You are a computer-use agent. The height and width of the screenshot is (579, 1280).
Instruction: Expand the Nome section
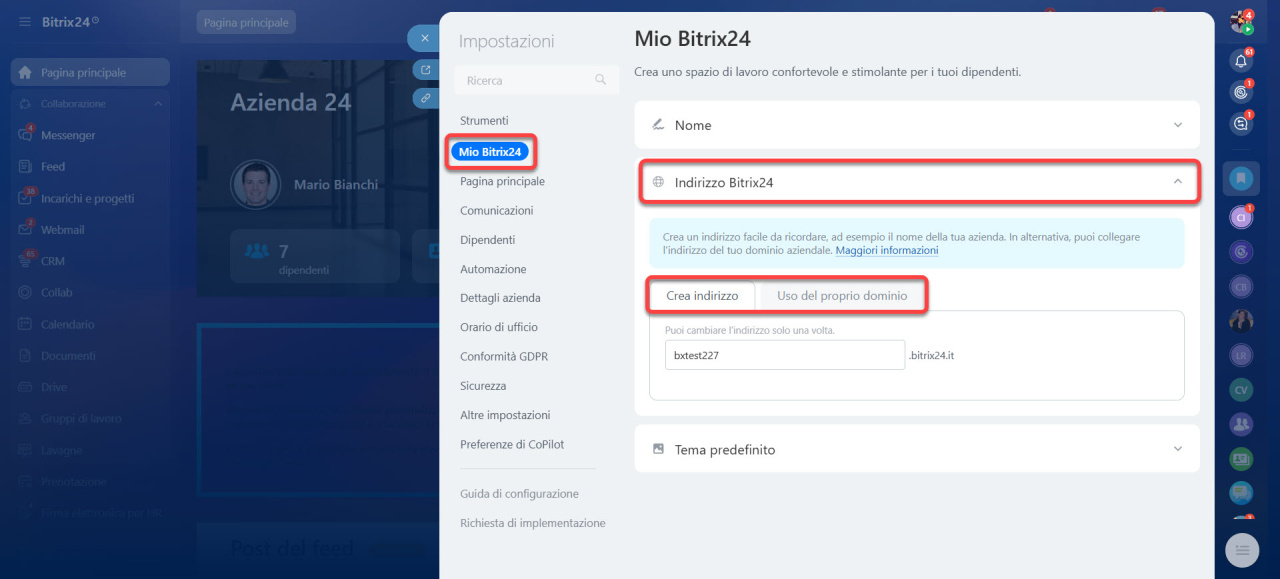pos(1177,125)
